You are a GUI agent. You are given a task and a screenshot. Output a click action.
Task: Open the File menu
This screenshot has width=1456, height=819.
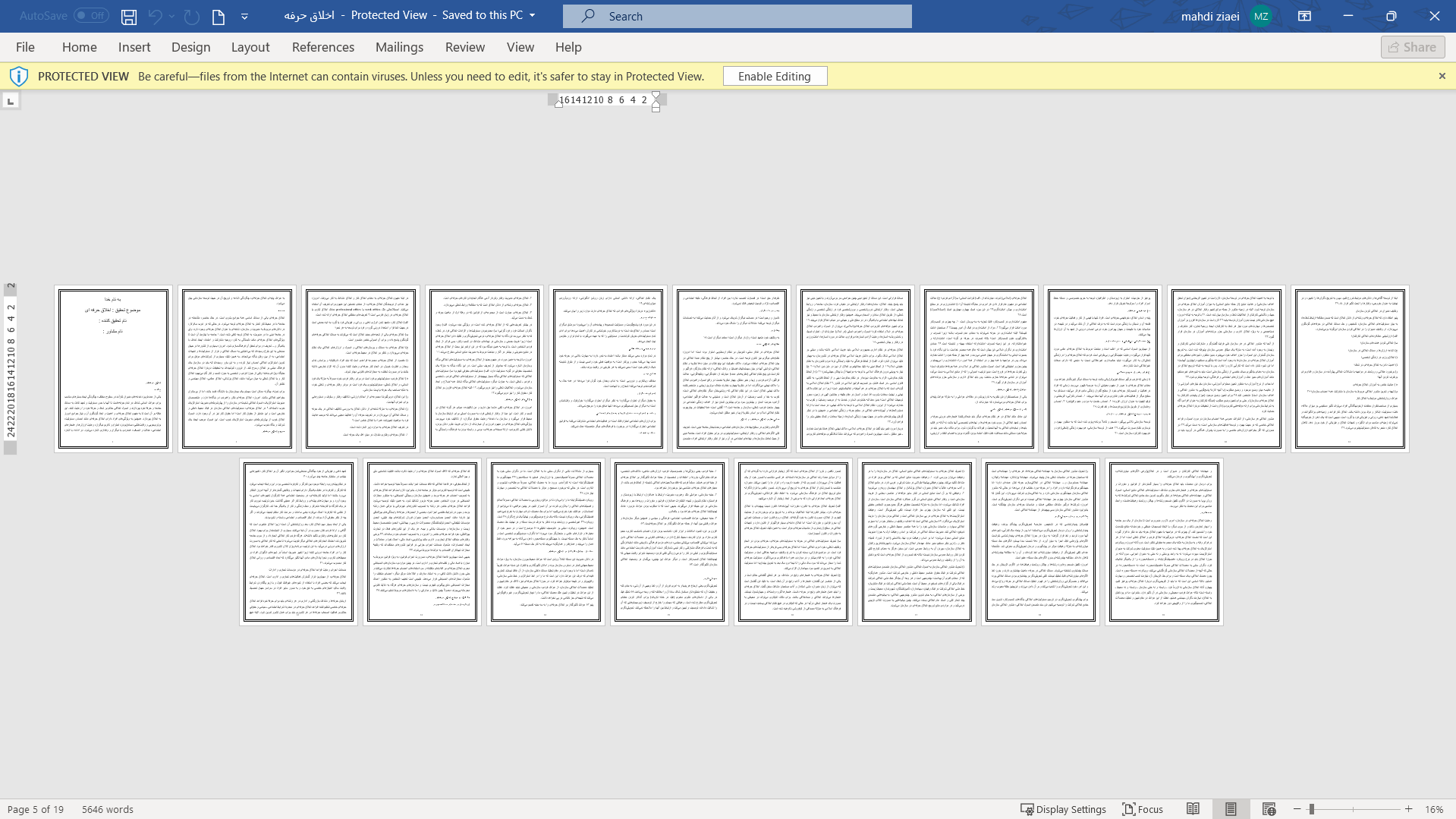pyautogui.click(x=25, y=47)
